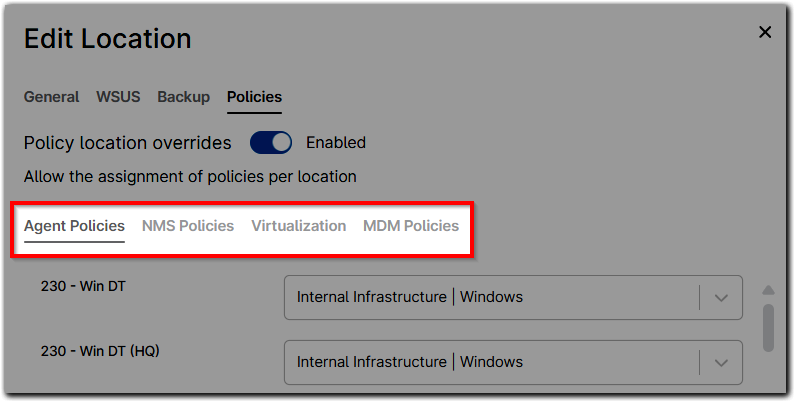Click the policy list scrollbar thumb
Viewport: 795px width, 402px height.
[768, 328]
